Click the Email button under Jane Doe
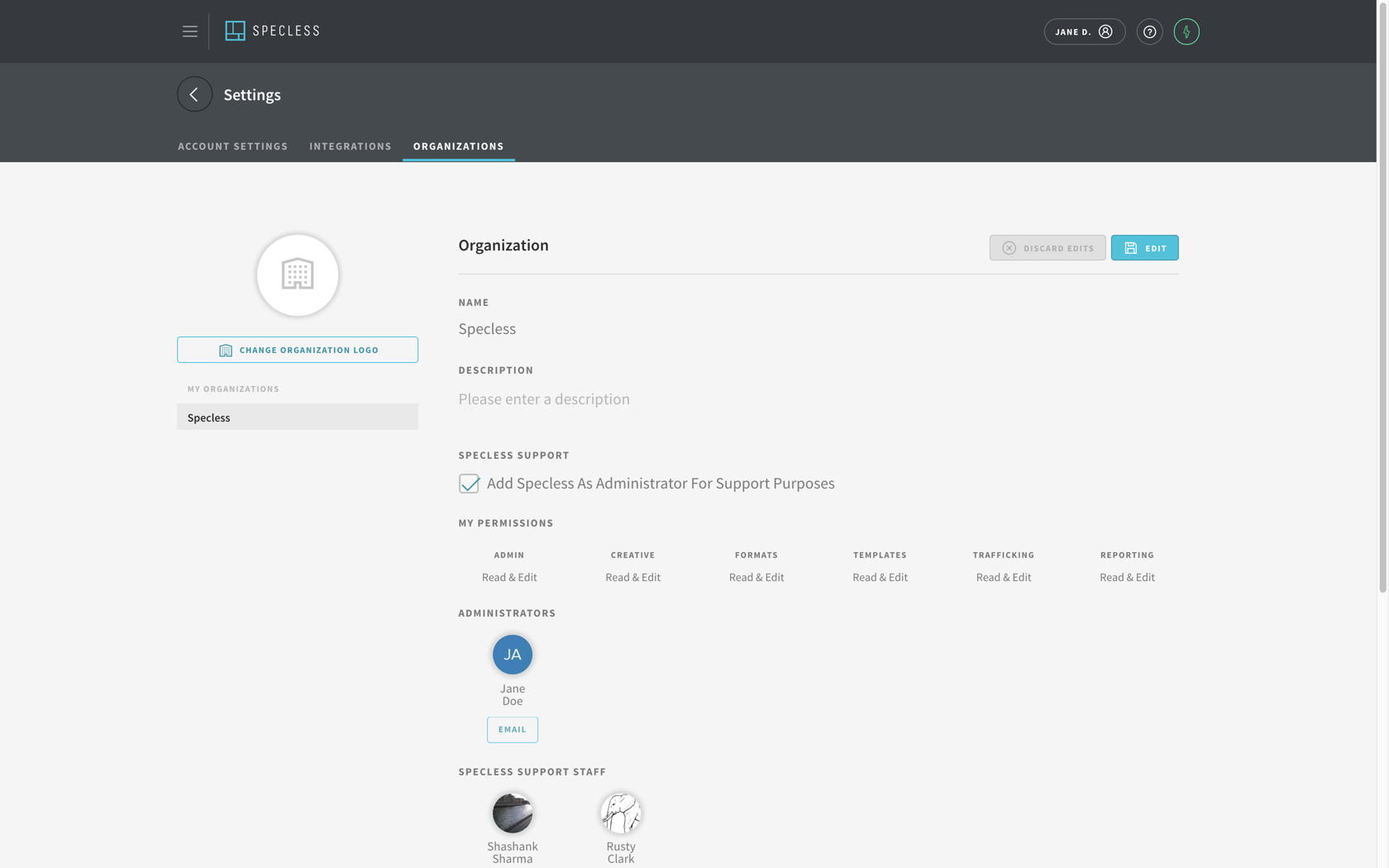Image resolution: width=1389 pixels, height=868 pixels. click(513, 729)
